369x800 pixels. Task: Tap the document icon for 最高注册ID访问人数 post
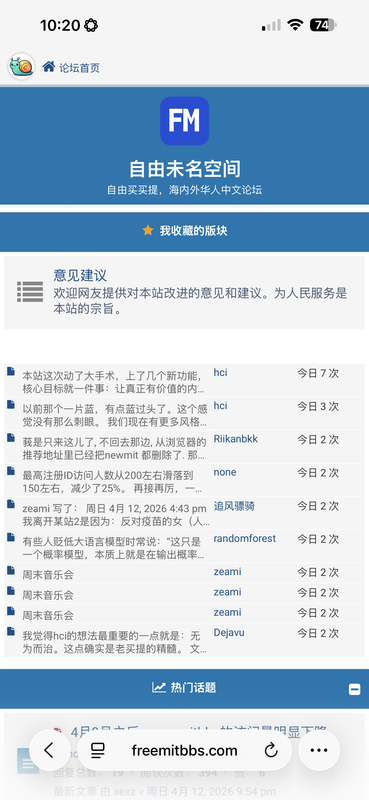(x=11, y=471)
